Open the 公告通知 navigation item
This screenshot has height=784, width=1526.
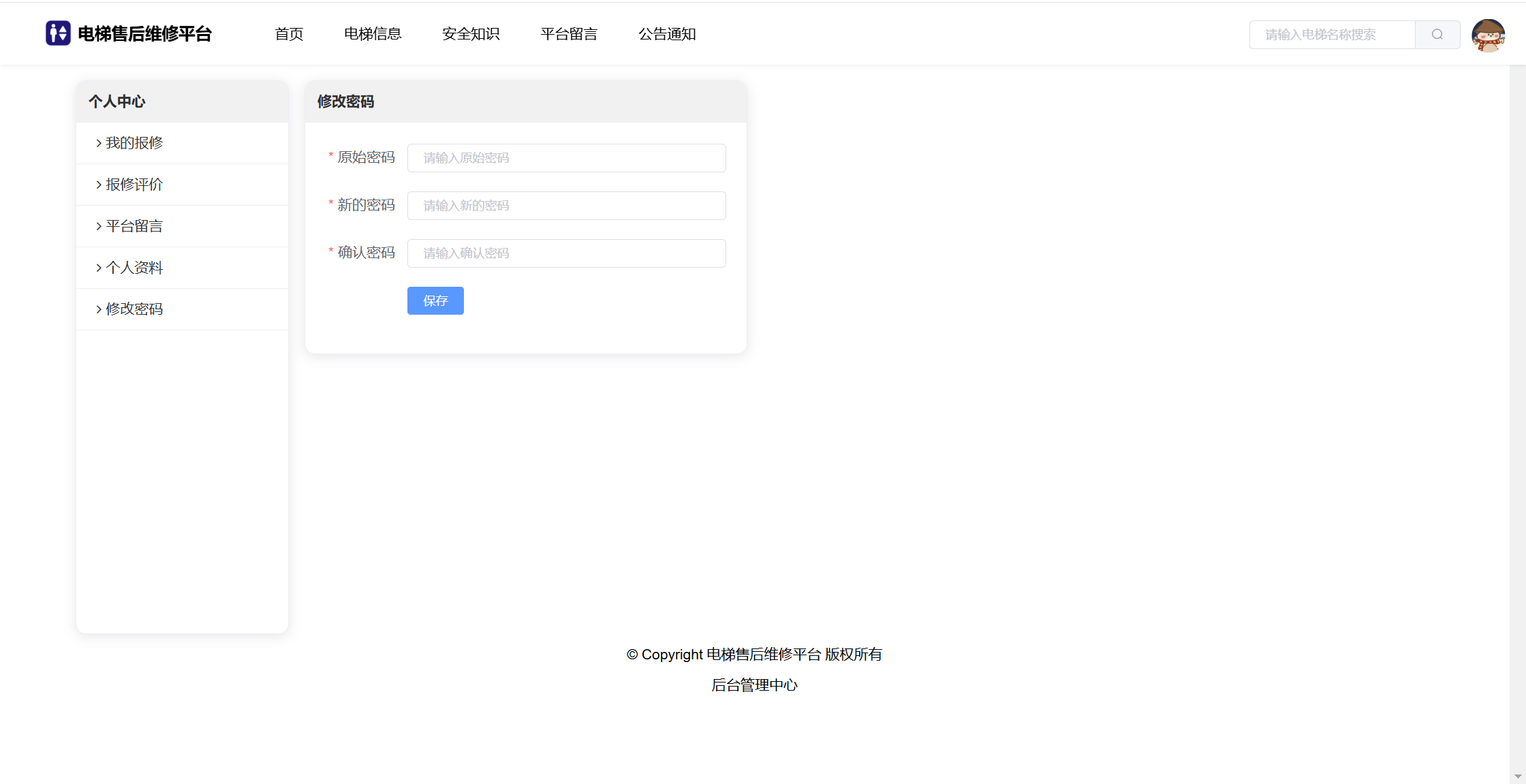667,34
